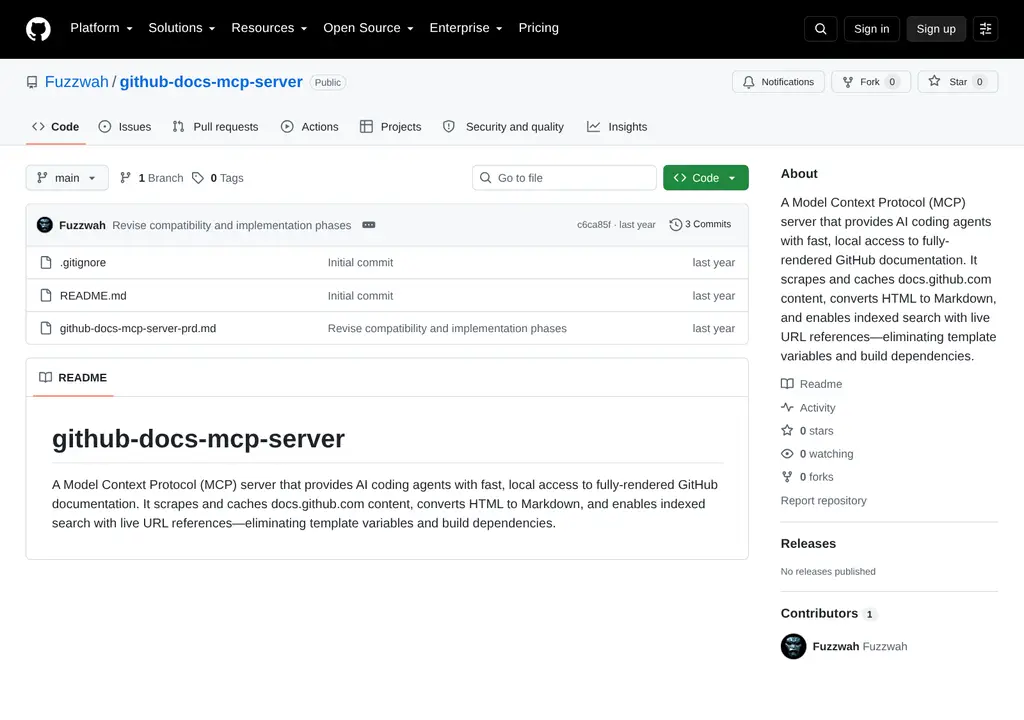Click the file icon next to README.md
This screenshot has height=720, width=1024.
[46, 295]
